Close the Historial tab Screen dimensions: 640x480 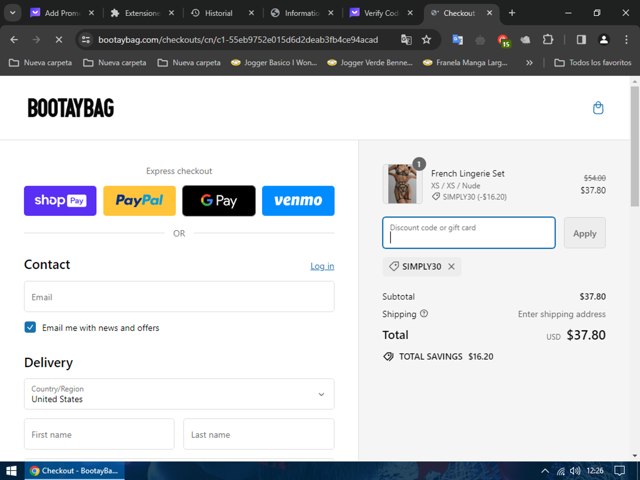(x=251, y=13)
